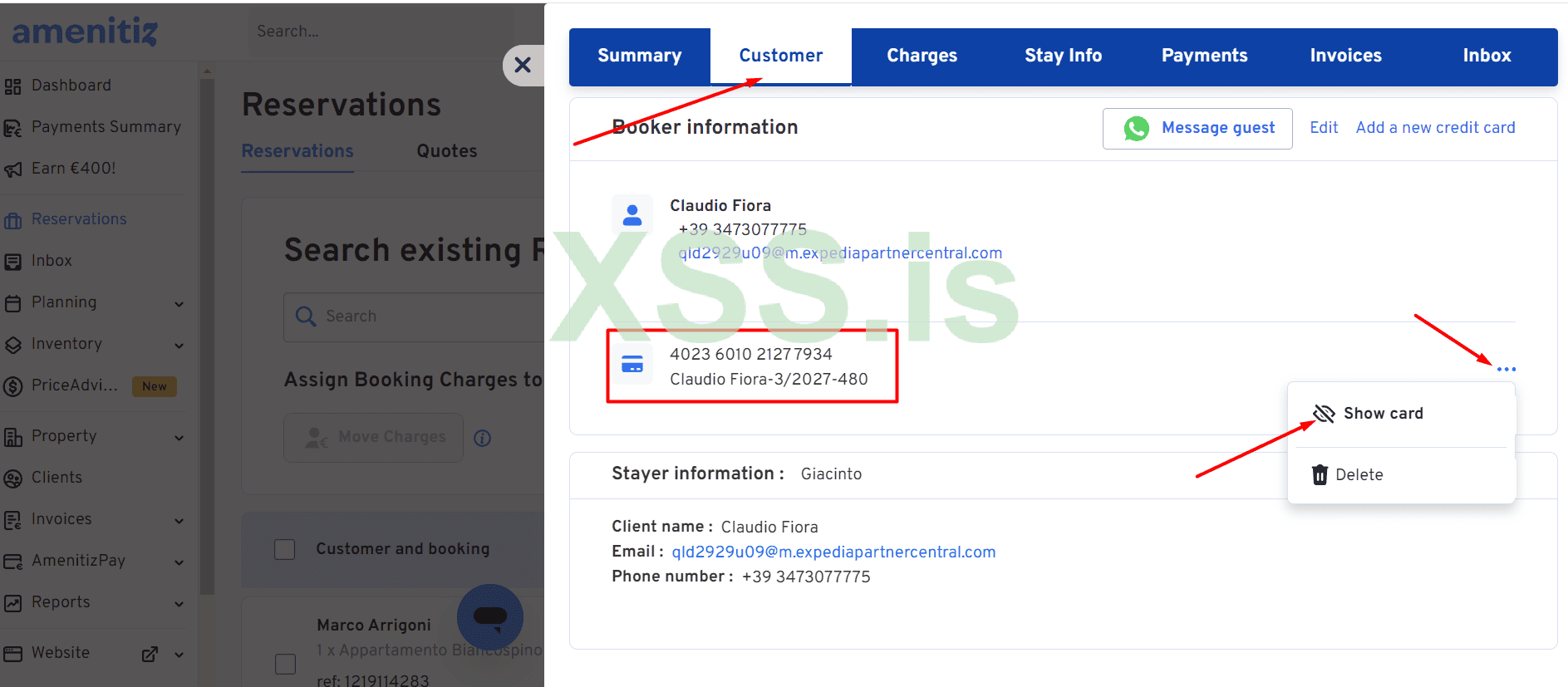Close the reservation details panel
Screen dimensions: 1568x687
coord(523,65)
